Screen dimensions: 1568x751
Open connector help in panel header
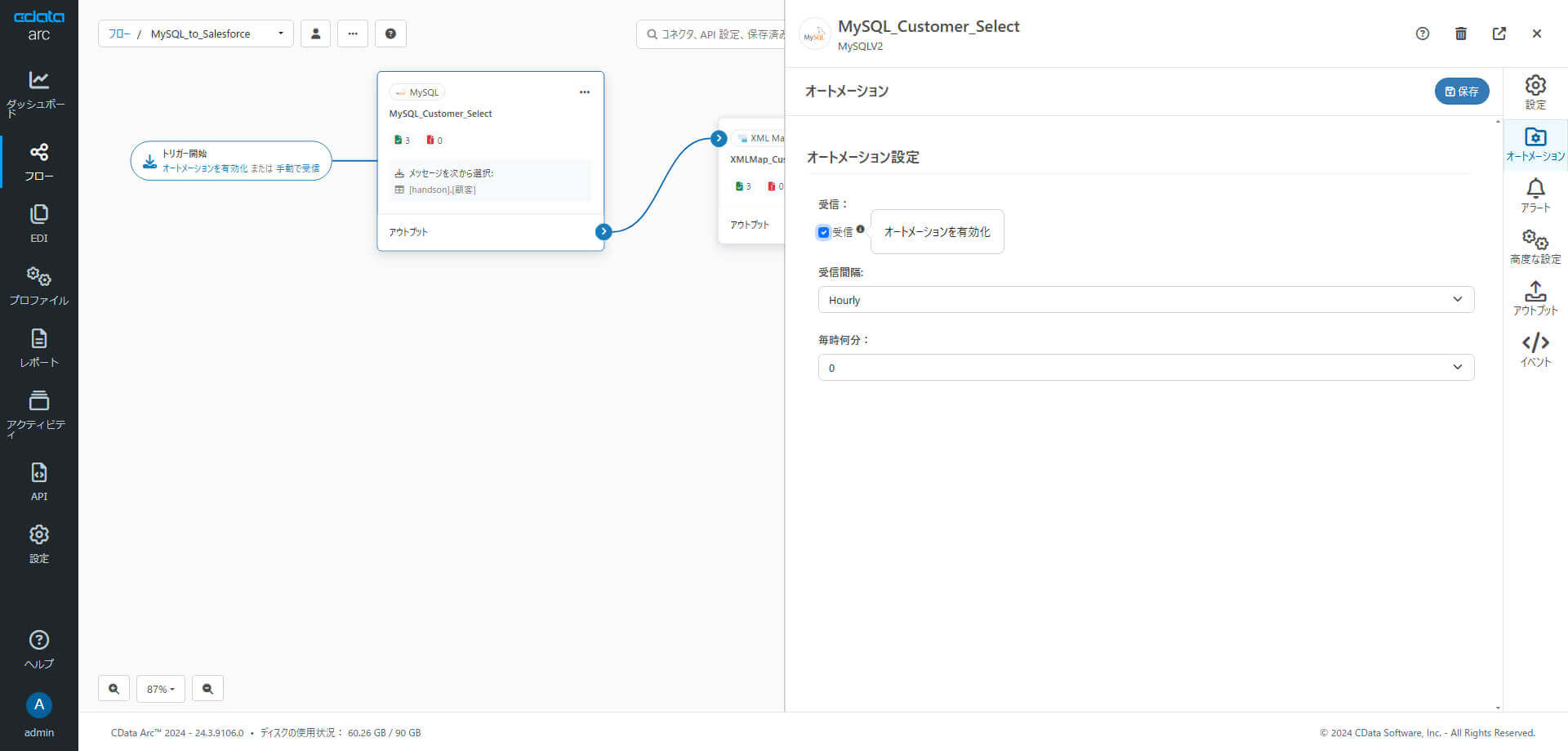[x=1423, y=34]
